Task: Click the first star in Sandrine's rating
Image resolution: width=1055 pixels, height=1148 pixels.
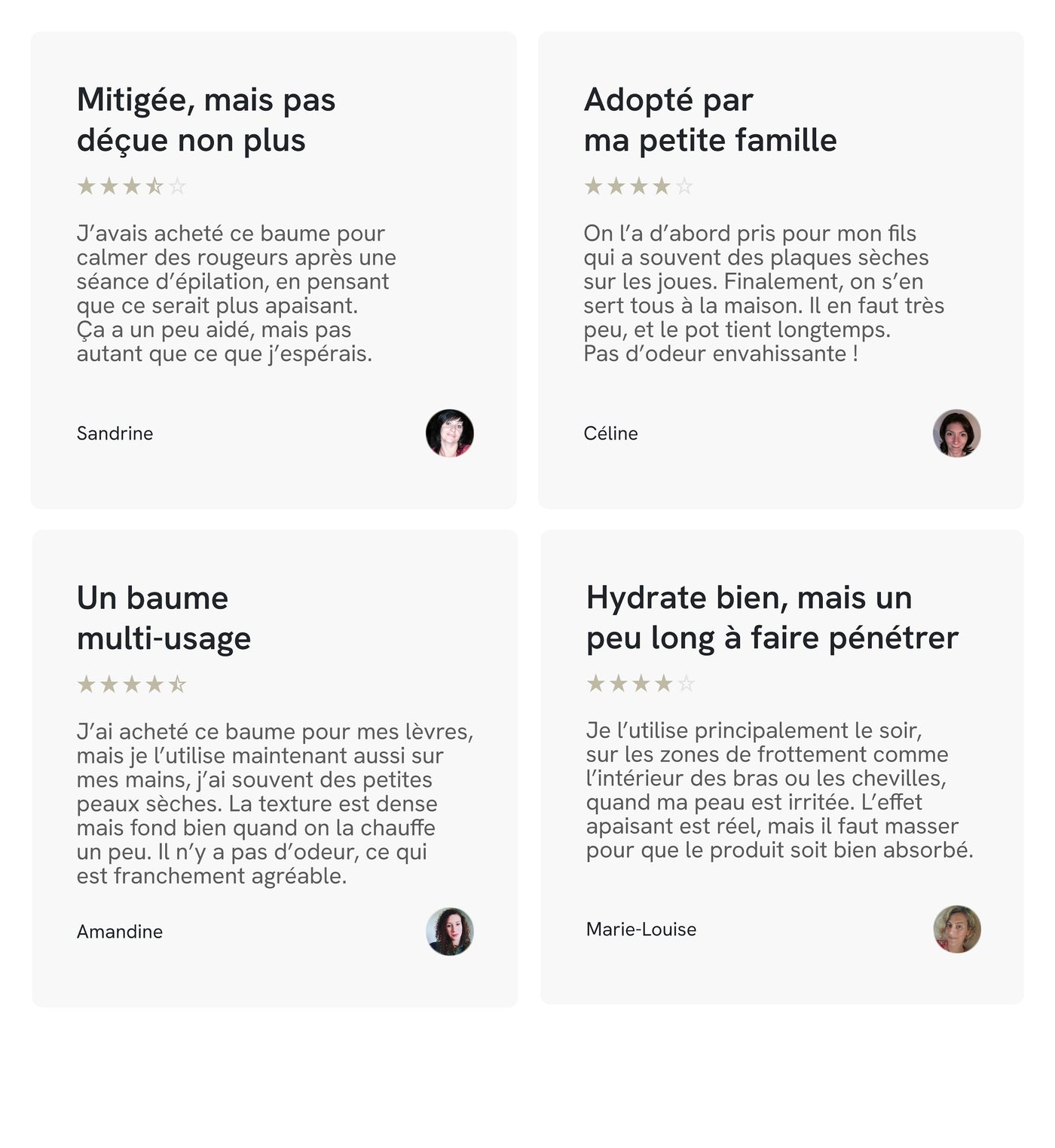Action: coord(87,186)
